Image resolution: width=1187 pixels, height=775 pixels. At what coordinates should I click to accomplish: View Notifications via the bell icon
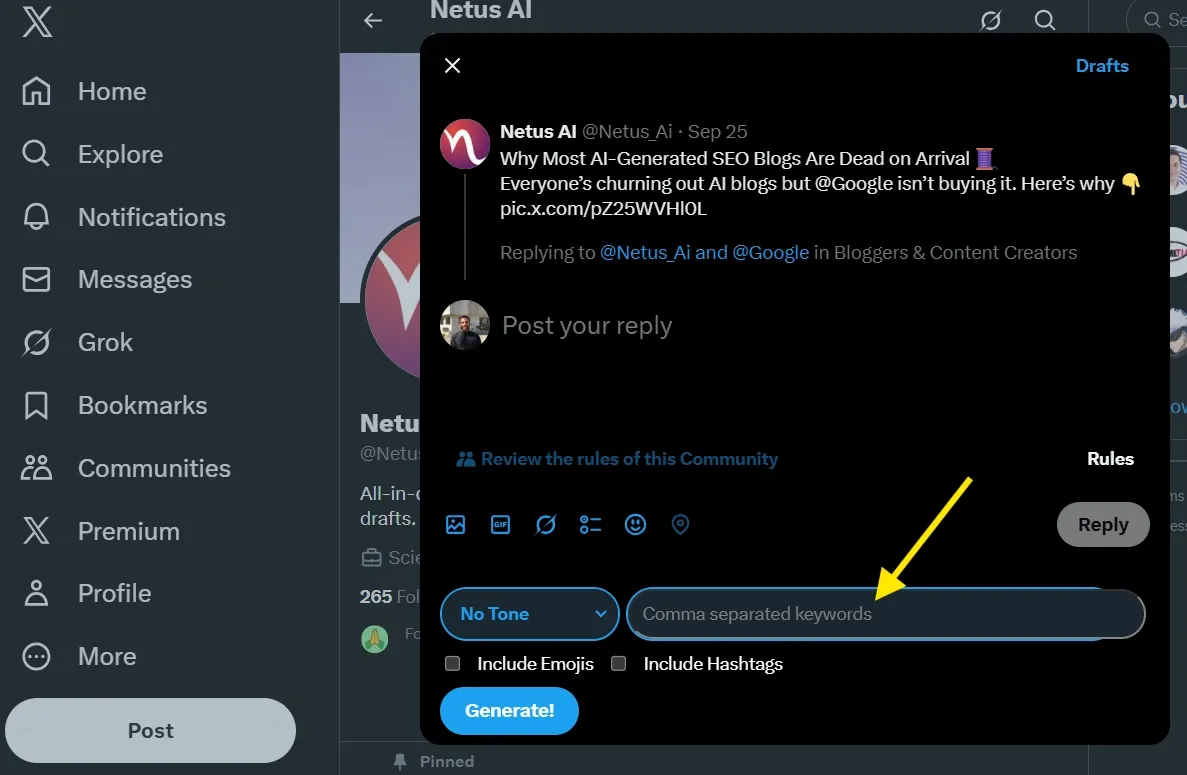[151, 217]
